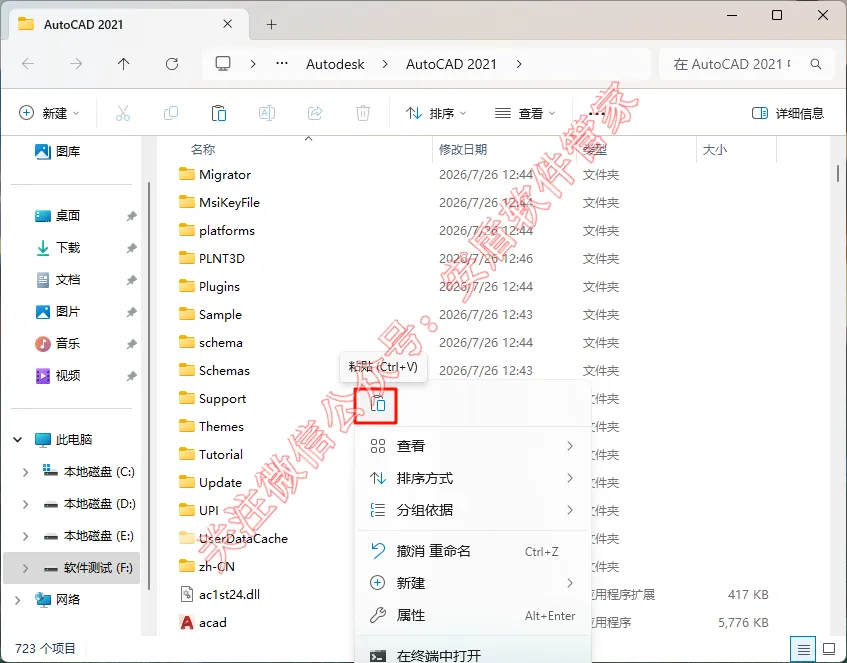Open 分组依据 submenu in context menu
The width and height of the screenshot is (847, 663).
(472, 510)
